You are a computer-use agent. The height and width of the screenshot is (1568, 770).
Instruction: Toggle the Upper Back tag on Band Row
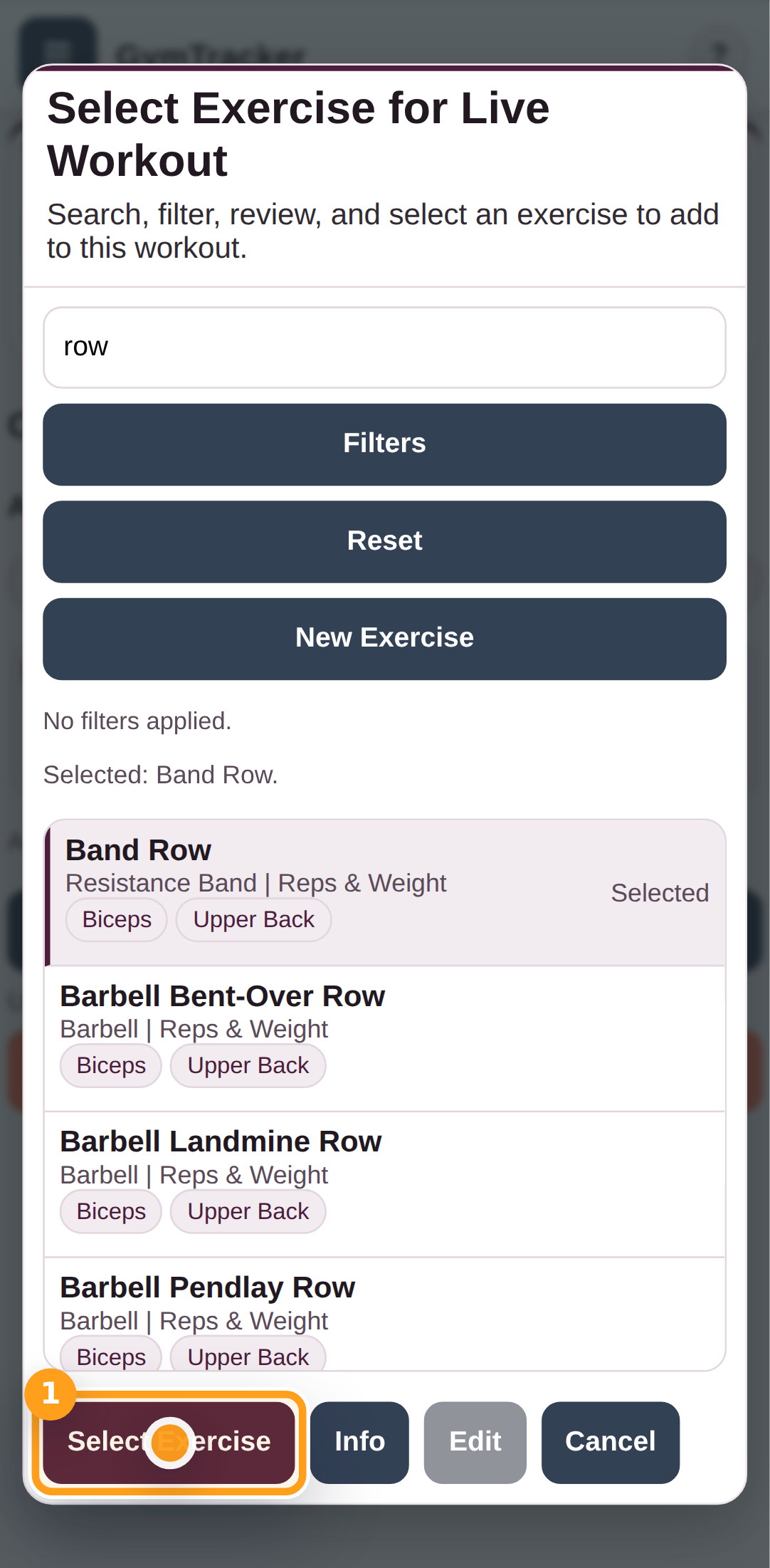253,919
